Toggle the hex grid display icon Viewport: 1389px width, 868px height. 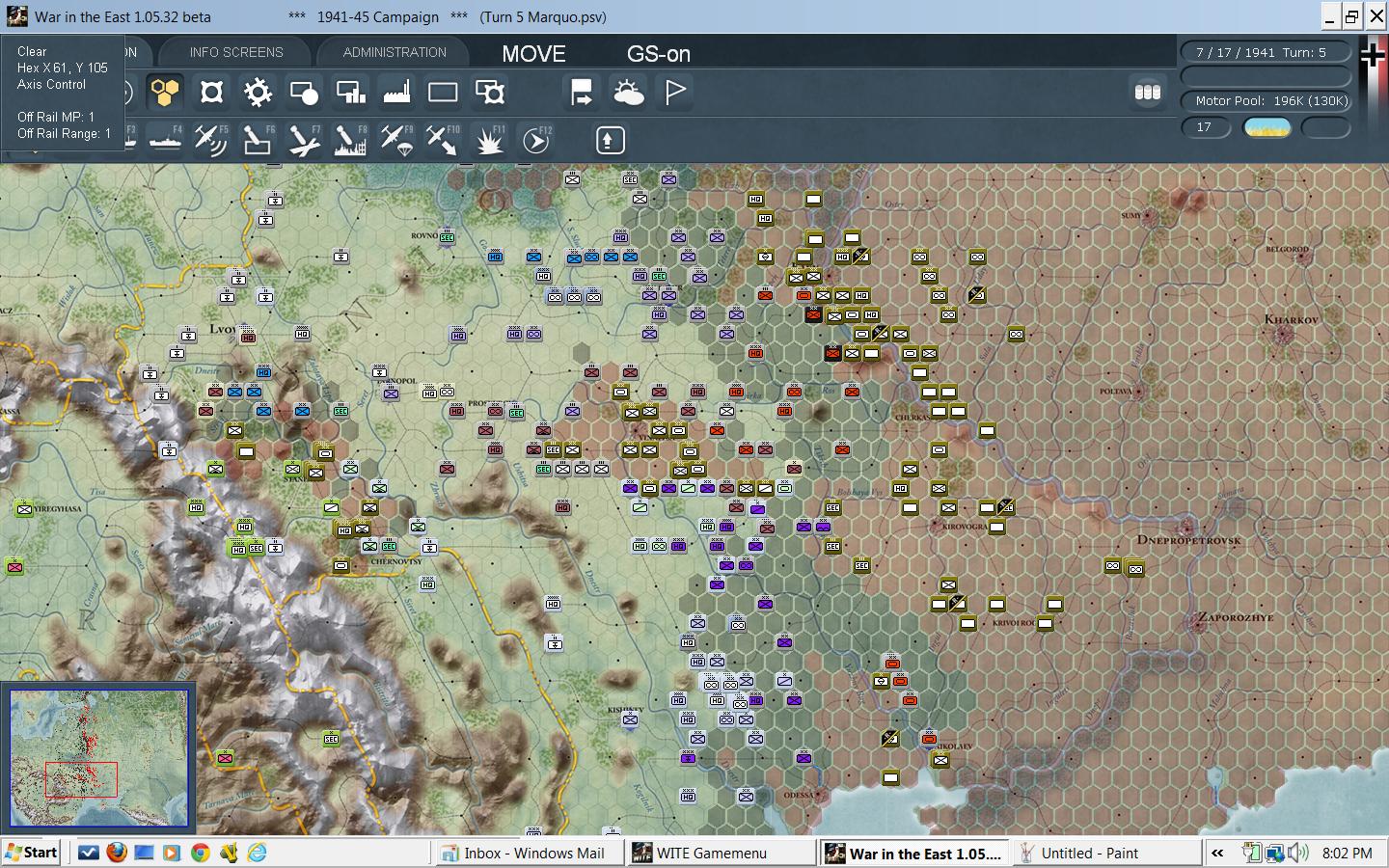(165, 93)
